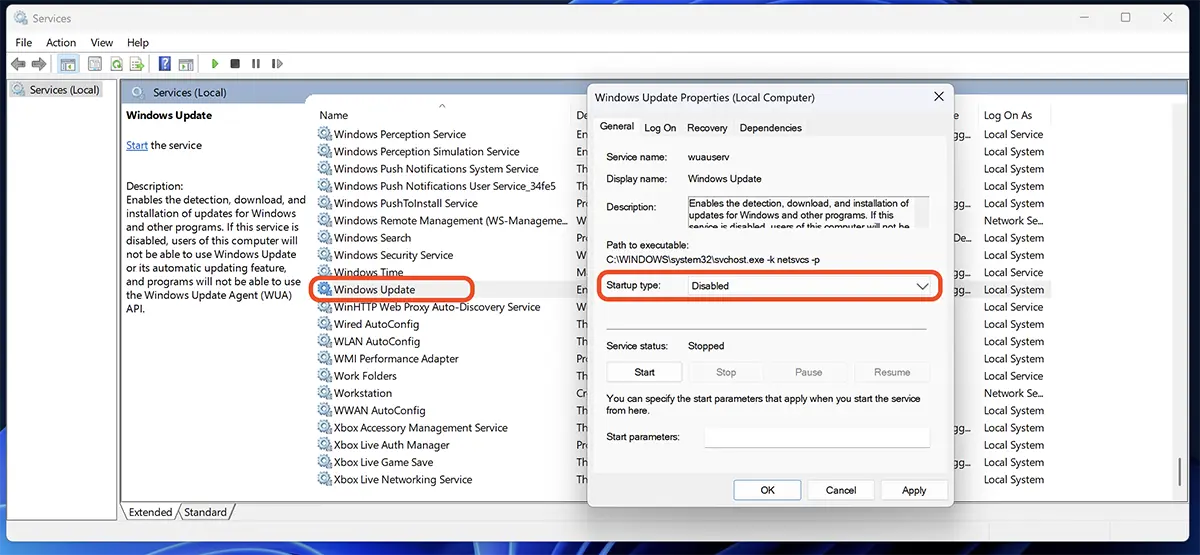Screen dimensions: 1200x555
Task: Select the General tab in the properties dialog
Action: [617, 126]
